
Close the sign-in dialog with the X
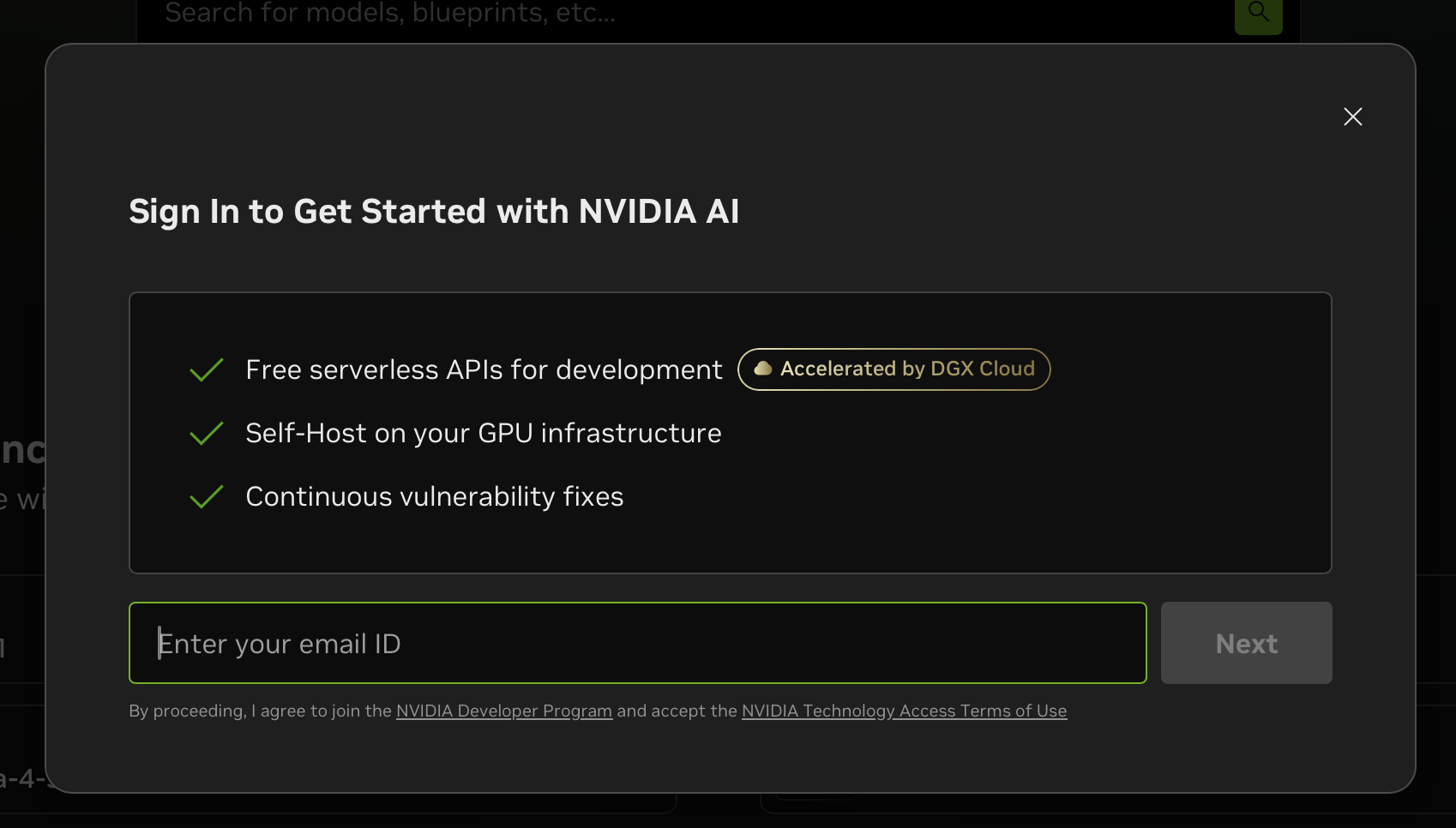click(x=1352, y=117)
